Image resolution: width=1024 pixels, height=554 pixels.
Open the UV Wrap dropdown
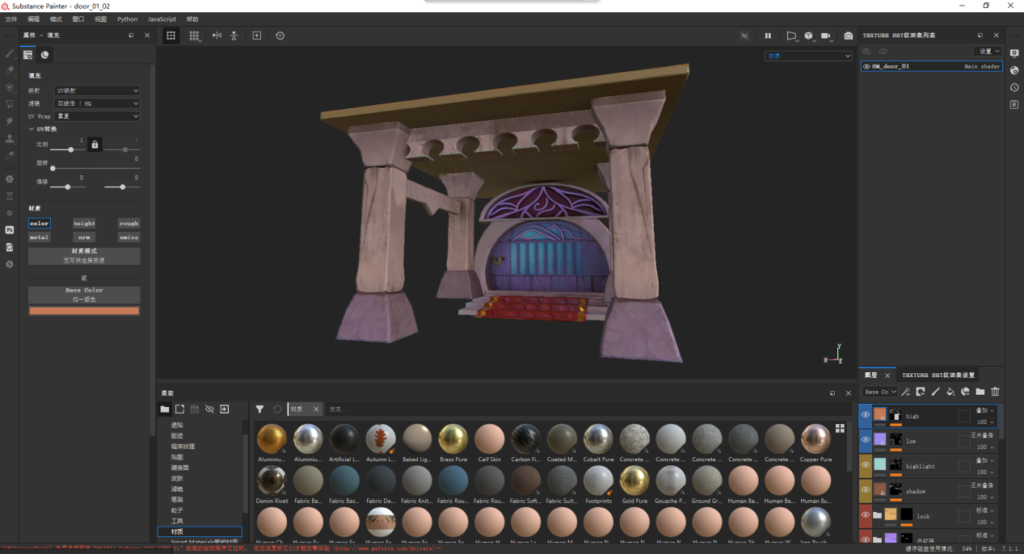96,116
